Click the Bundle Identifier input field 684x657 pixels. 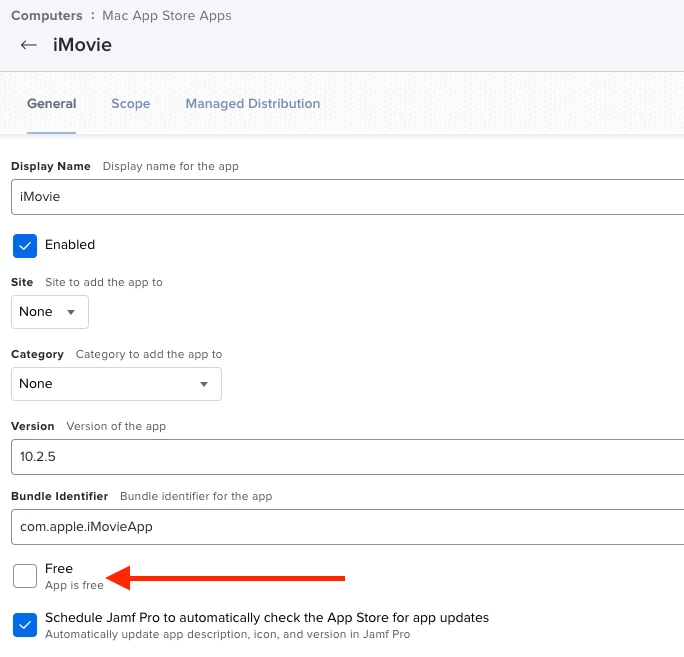[x=347, y=527]
